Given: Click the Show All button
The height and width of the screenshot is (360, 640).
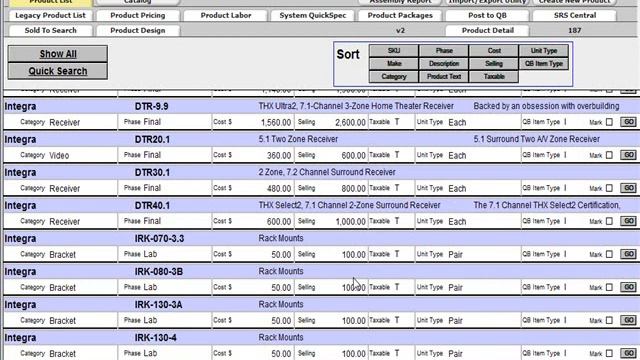Looking at the screenshot, I should [x=58, y=54].
